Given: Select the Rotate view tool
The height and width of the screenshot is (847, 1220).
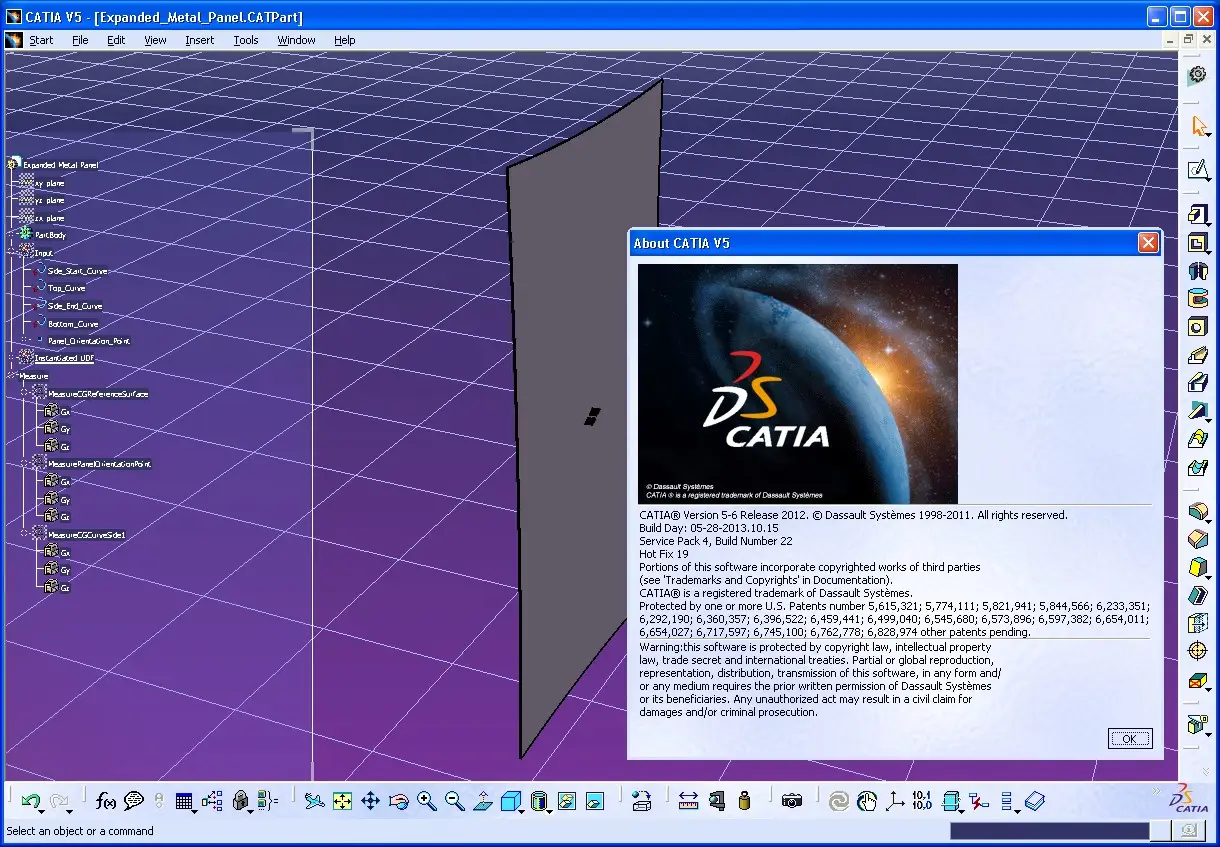Looking at the screenshot, I should pyautogui.click(x=399, y=801).
